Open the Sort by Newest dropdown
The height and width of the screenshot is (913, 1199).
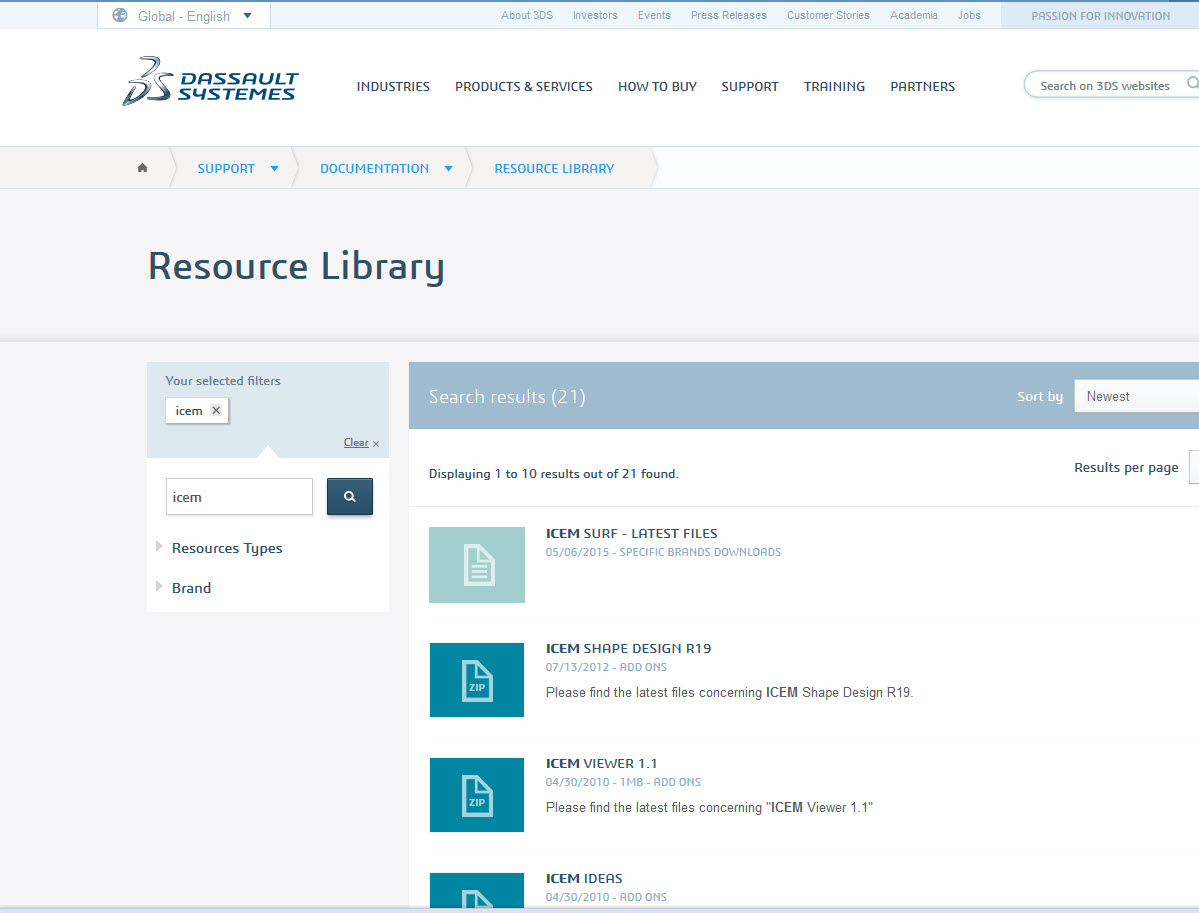pos(1136,396)
